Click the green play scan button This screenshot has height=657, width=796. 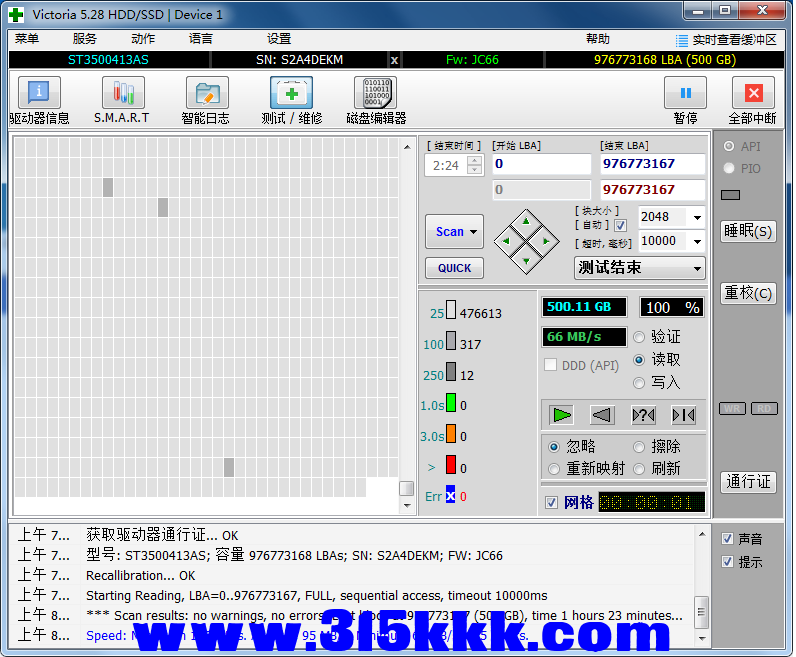click(561, 415)
